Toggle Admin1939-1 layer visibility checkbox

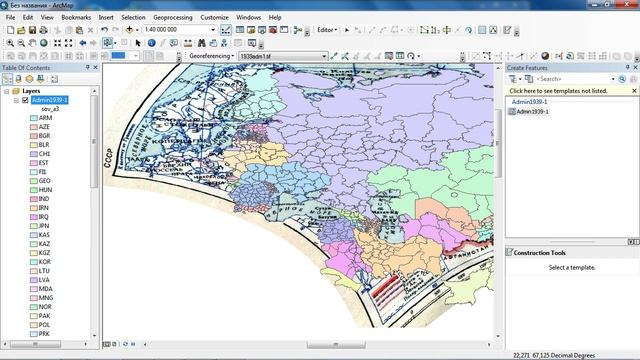(25, 100)
